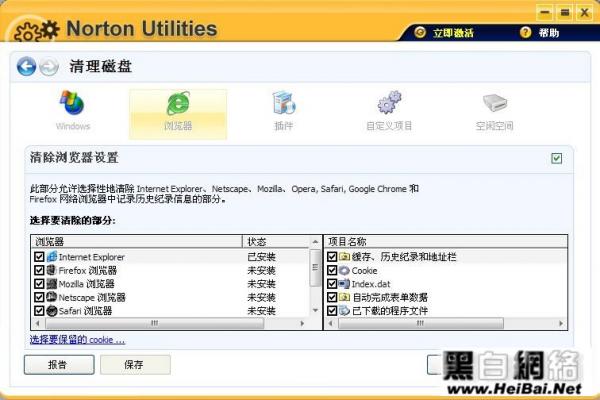Click the Netscape browser row icon

tap(52, 297)
